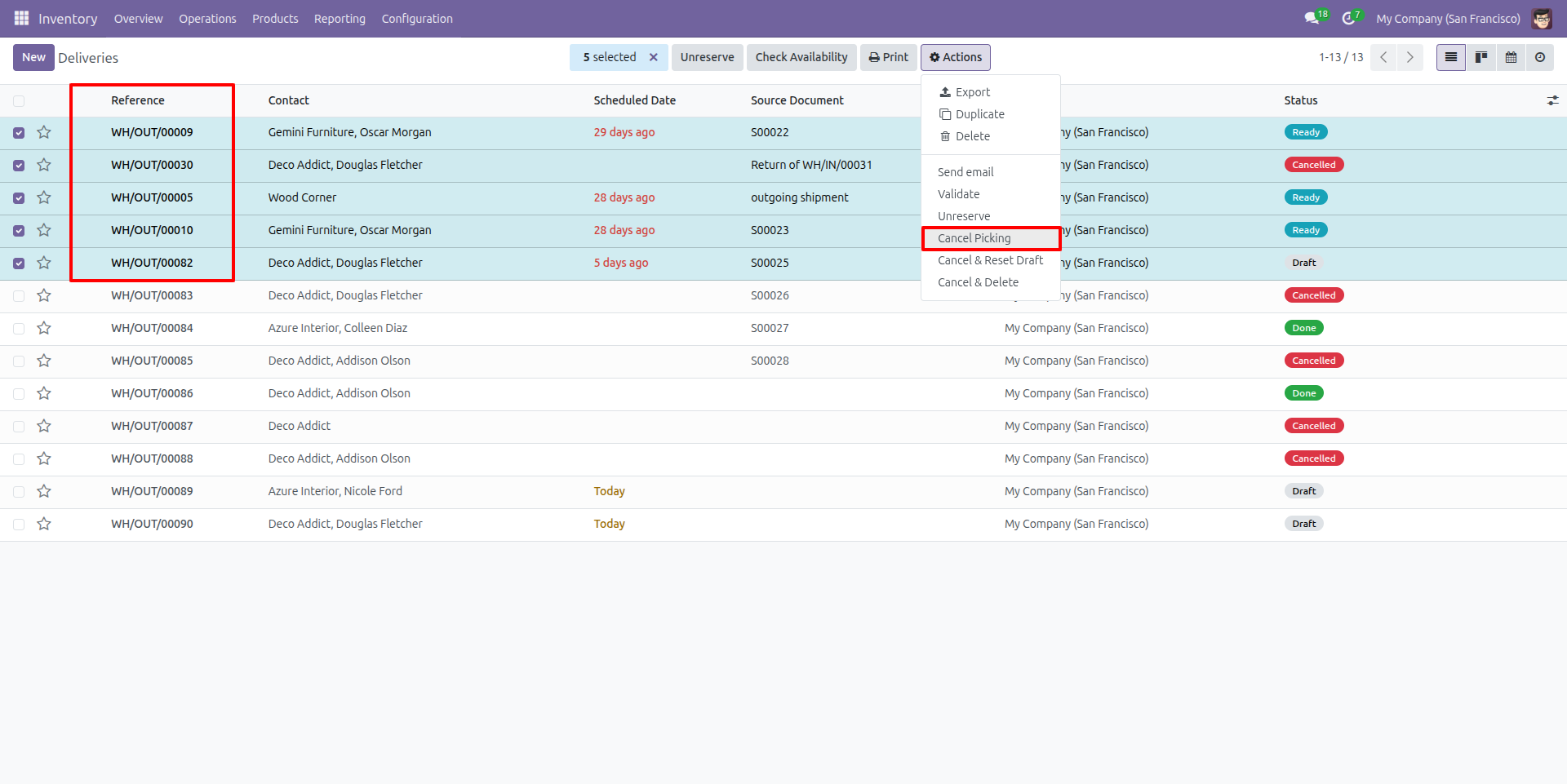Star the WH/OUT/00005 delivery

click(44, 197)
